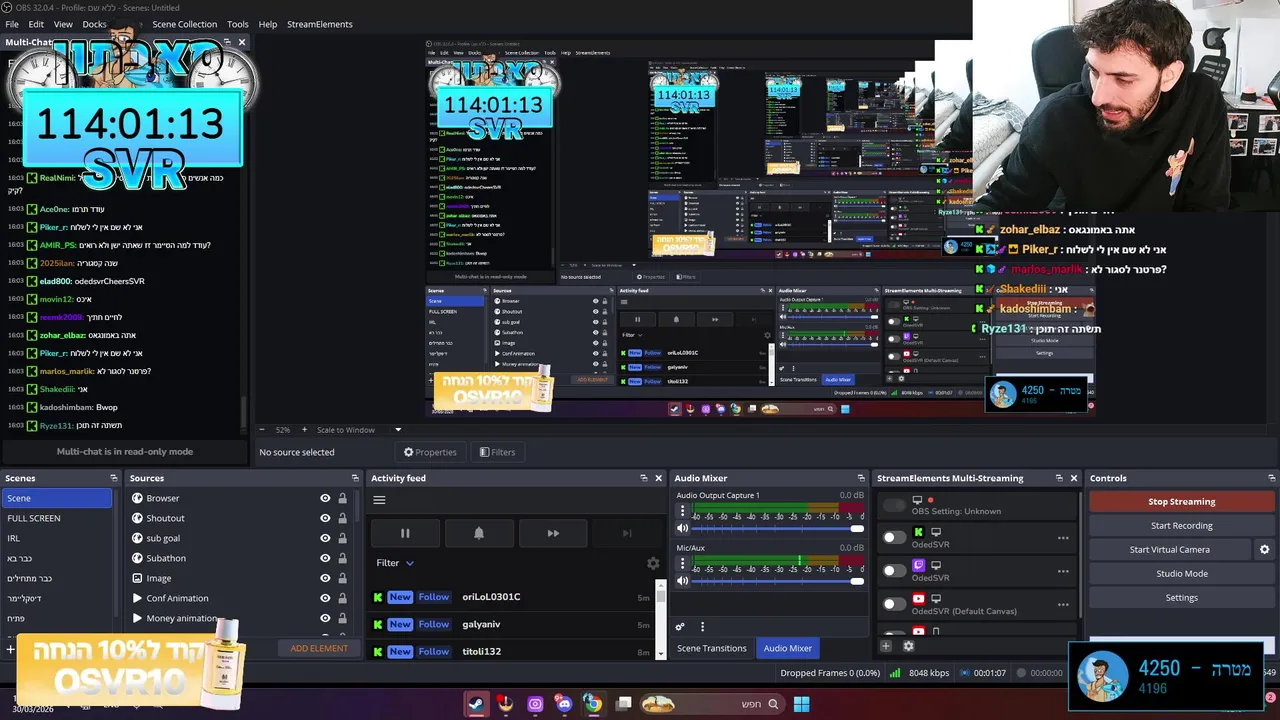
Task: Hide the Conf Animation source
Action: pyautogui.click(x=325, y=598)
